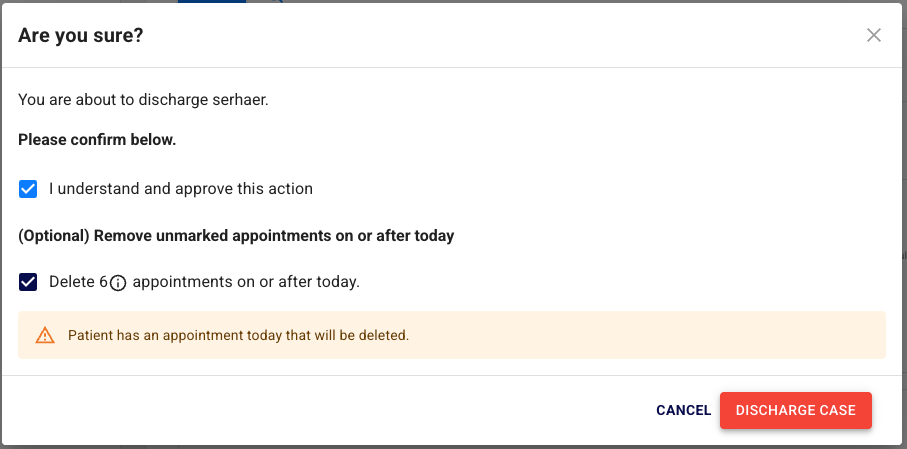This screenshot has width=907, height=449.
Task: Click the blank footer area left of Cancel
Action: click(x=350, y=410)
